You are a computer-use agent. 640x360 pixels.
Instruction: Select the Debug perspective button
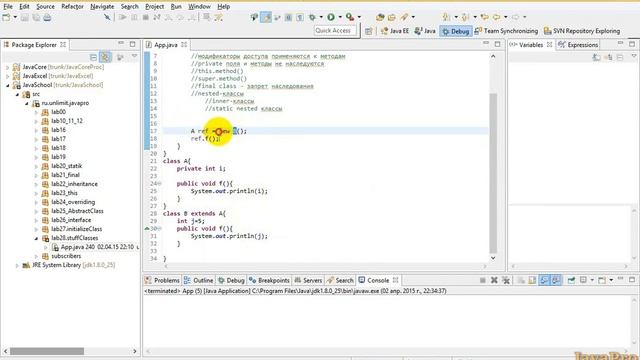456,31
